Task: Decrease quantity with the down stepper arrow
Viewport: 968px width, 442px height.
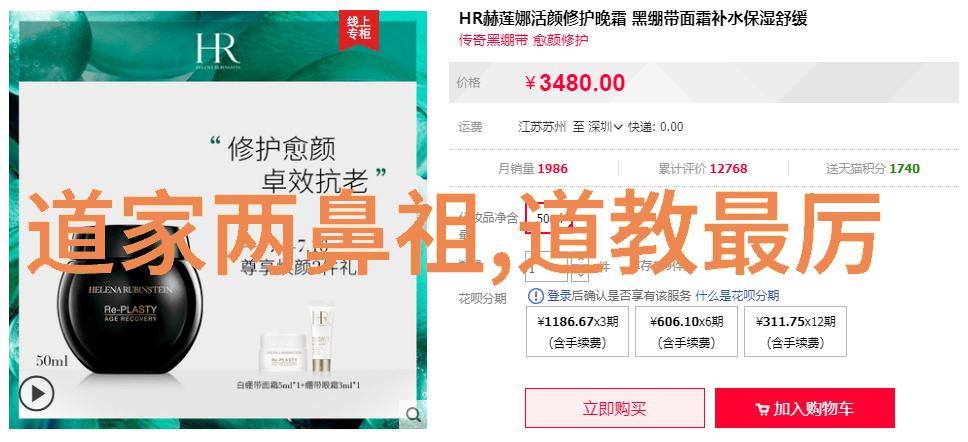Action: tap(580, 275)
